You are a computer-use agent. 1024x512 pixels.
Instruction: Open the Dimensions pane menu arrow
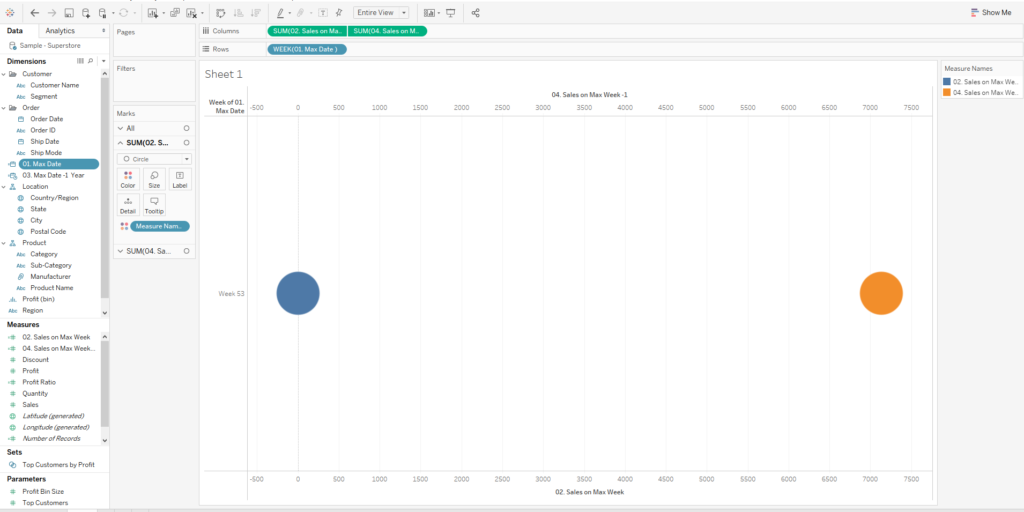(x=103, y=61)
